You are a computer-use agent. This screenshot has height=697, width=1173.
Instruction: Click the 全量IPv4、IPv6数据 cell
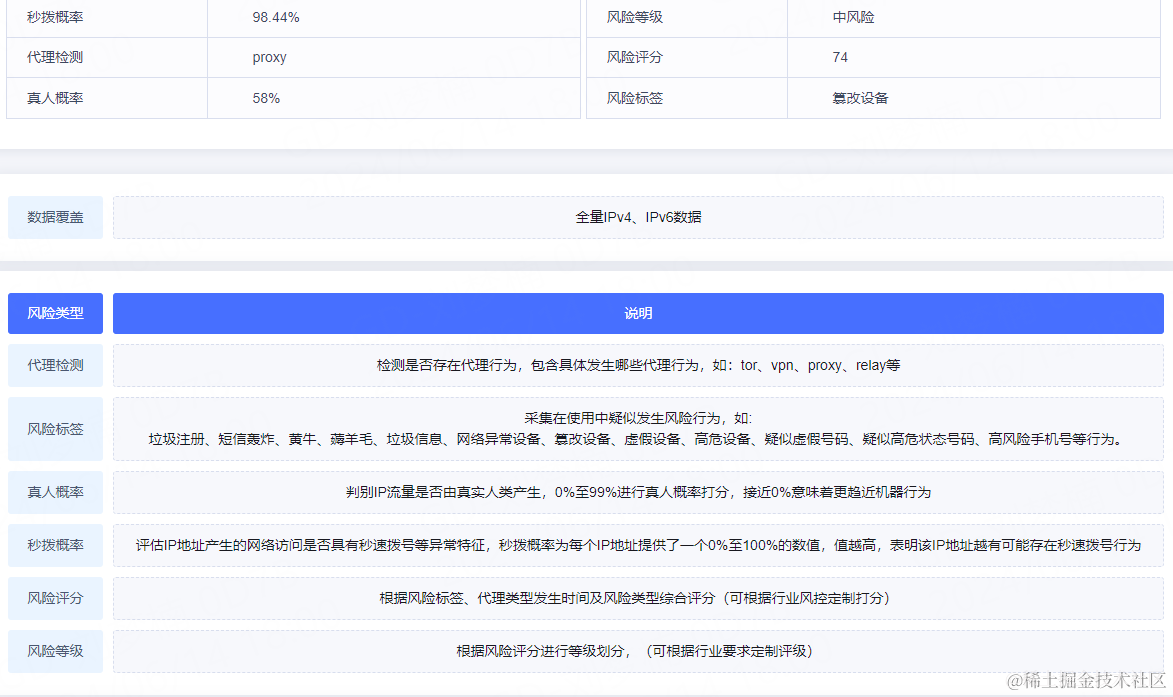[639, 217]
